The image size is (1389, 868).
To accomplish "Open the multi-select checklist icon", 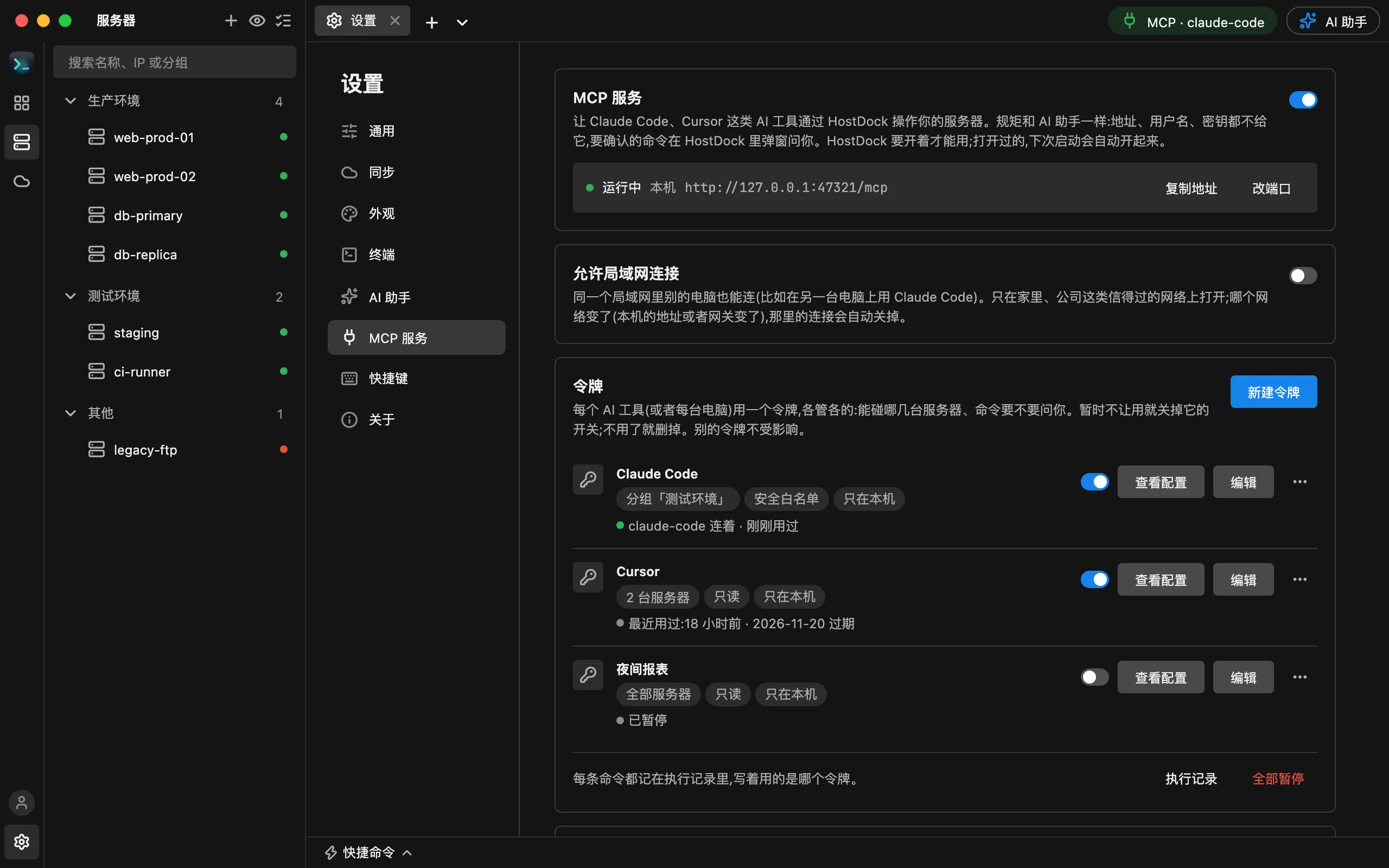I will 284,21.
